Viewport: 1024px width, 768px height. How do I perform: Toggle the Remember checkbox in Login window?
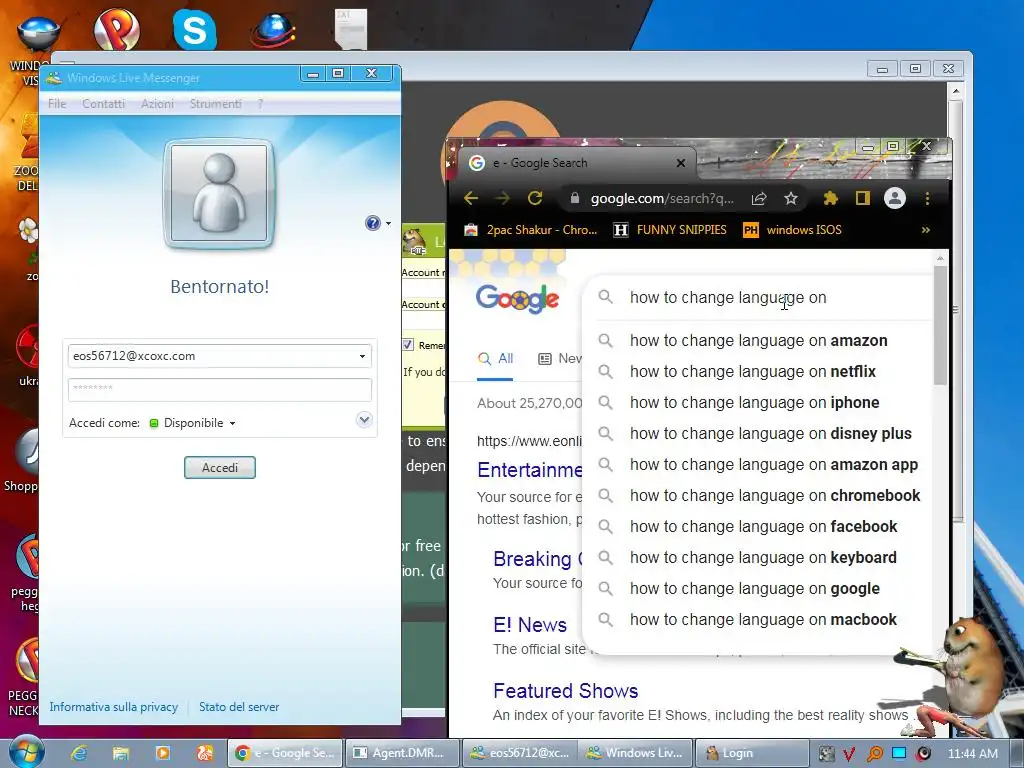pyautogui.click(x=408, y=345)
